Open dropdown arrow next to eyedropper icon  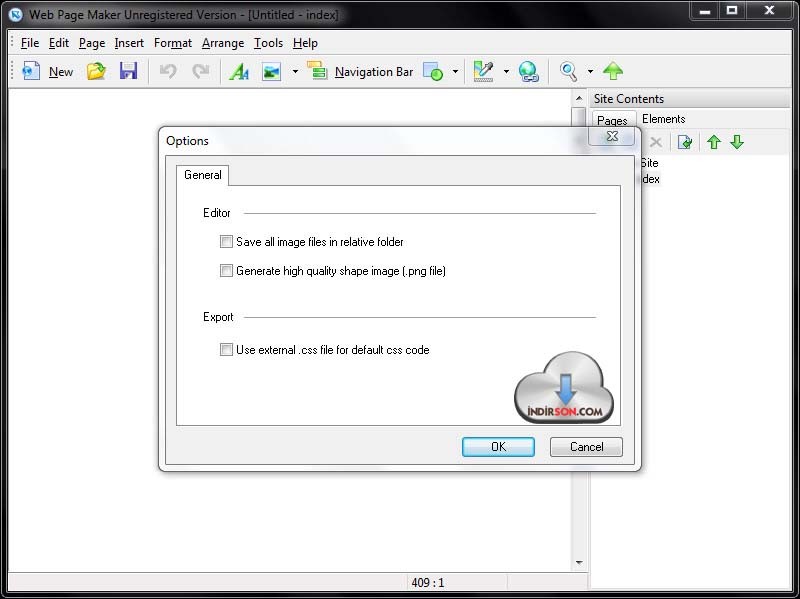[x=506, y=71]
